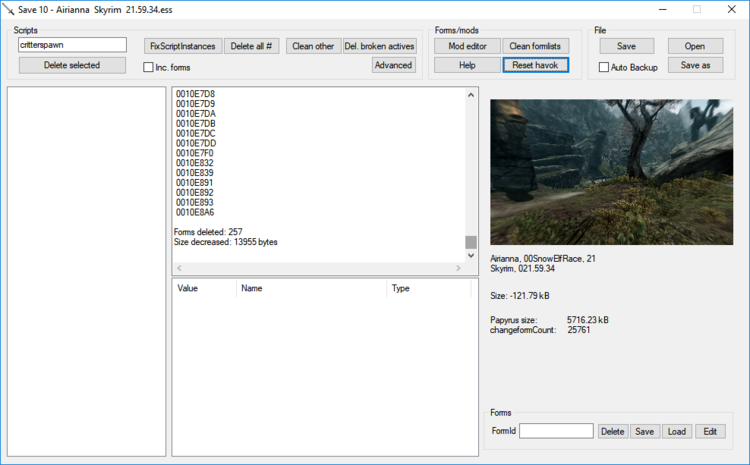This screenshot has height=465, width=750.
Task: Click into the FormId input field
Action: coord(556,431)
